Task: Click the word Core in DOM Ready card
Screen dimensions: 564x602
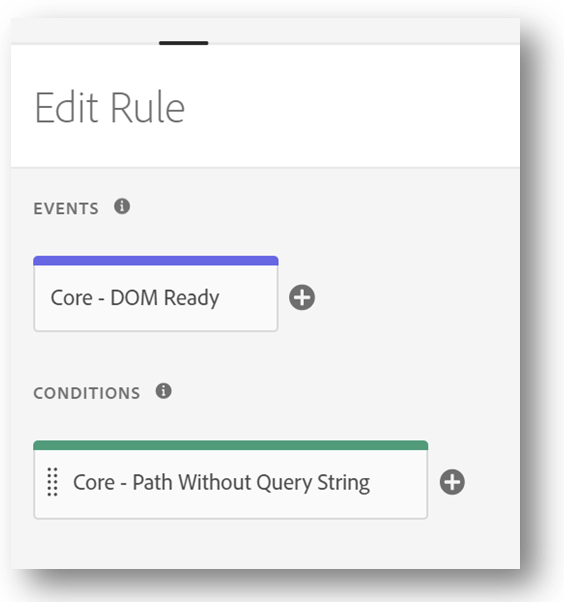Action: point(71,298)
